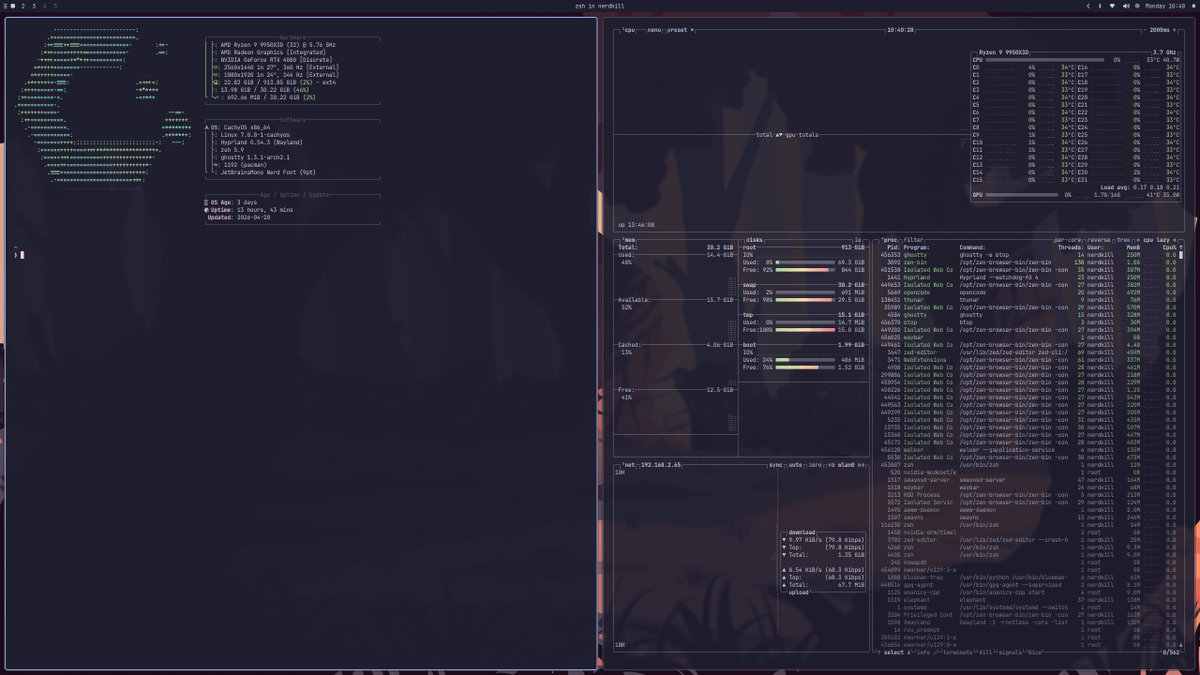Select workspace 3 in the top bar

coord(34,6)
